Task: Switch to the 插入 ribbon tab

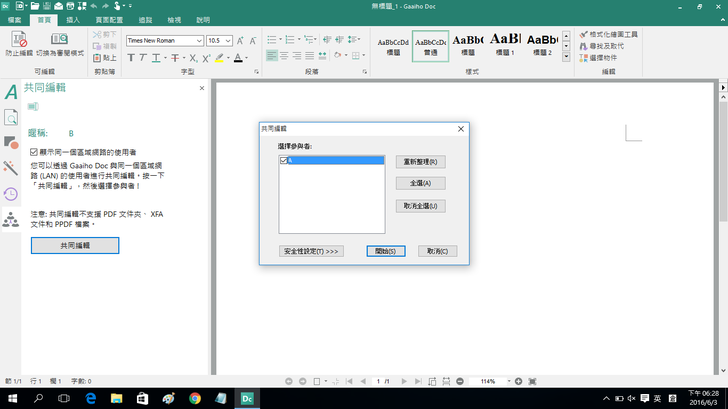Action: [x=73, y=19]
